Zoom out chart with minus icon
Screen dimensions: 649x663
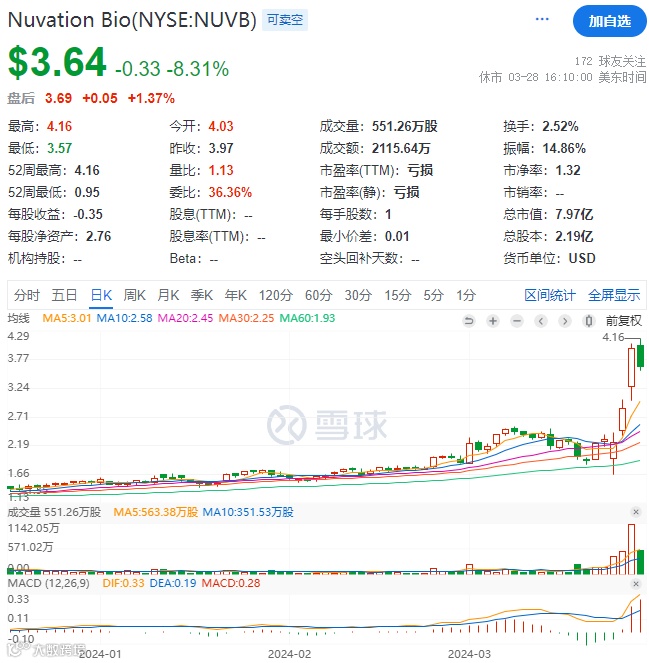(517, 321)
